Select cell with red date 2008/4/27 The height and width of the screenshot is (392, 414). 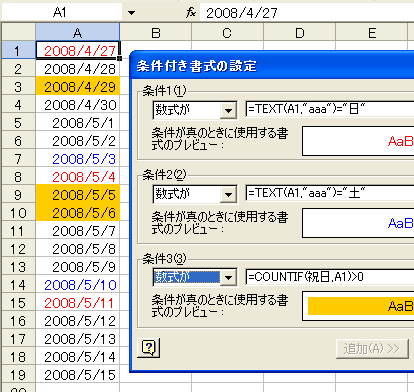point(77,51)
